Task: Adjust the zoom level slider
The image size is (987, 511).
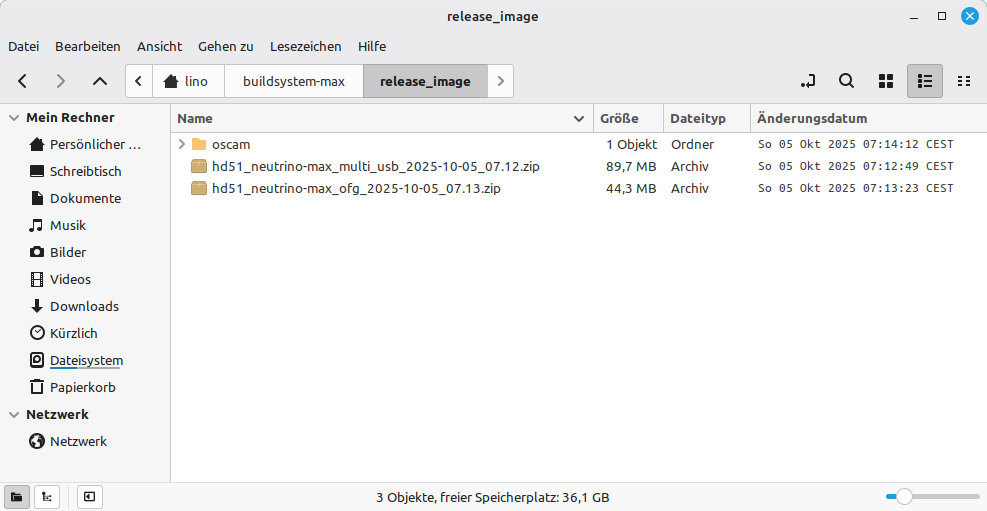Action: (904, 496)
